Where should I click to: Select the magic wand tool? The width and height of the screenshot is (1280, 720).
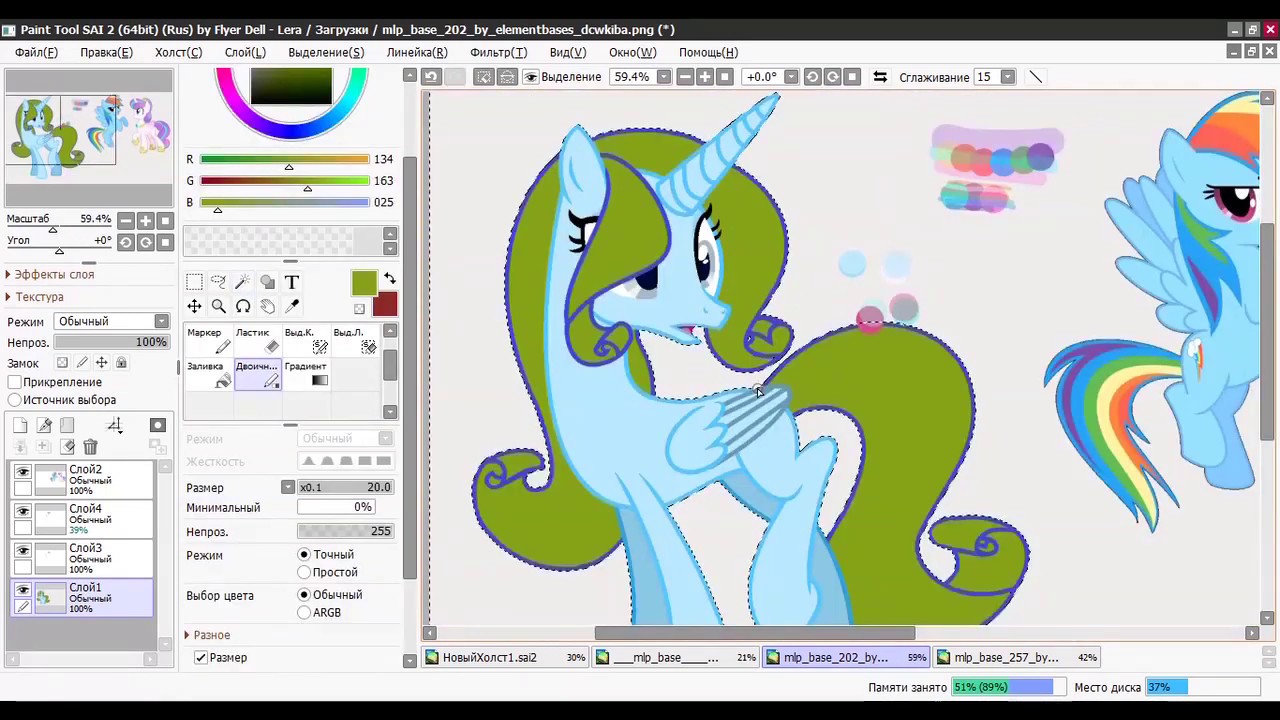click(x=243, y=282)
